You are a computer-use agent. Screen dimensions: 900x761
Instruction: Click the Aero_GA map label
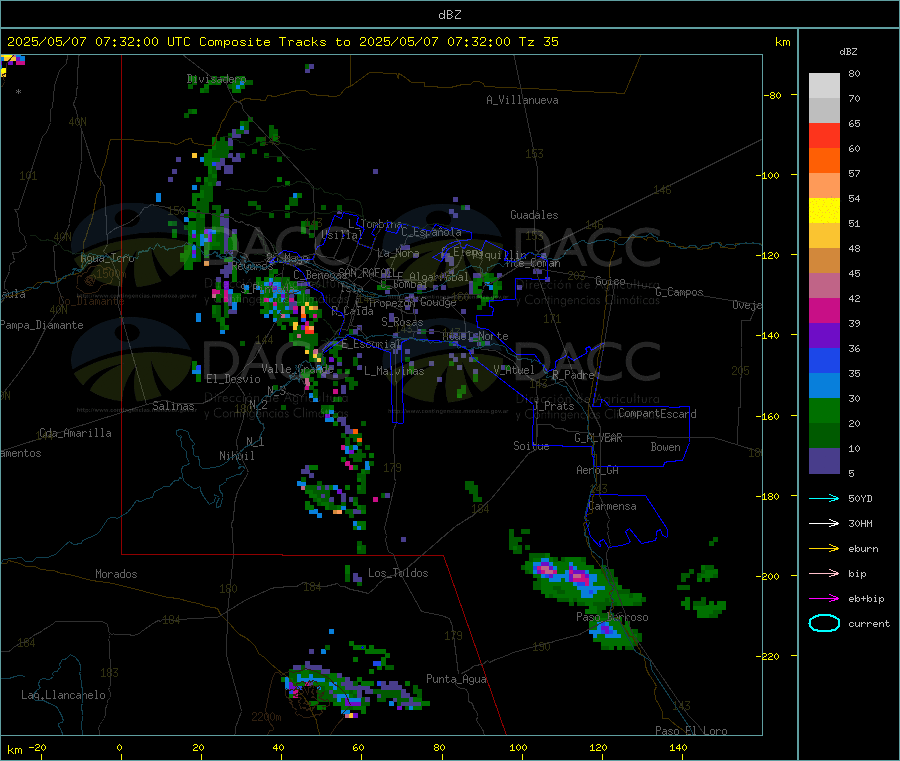(597, 470)
